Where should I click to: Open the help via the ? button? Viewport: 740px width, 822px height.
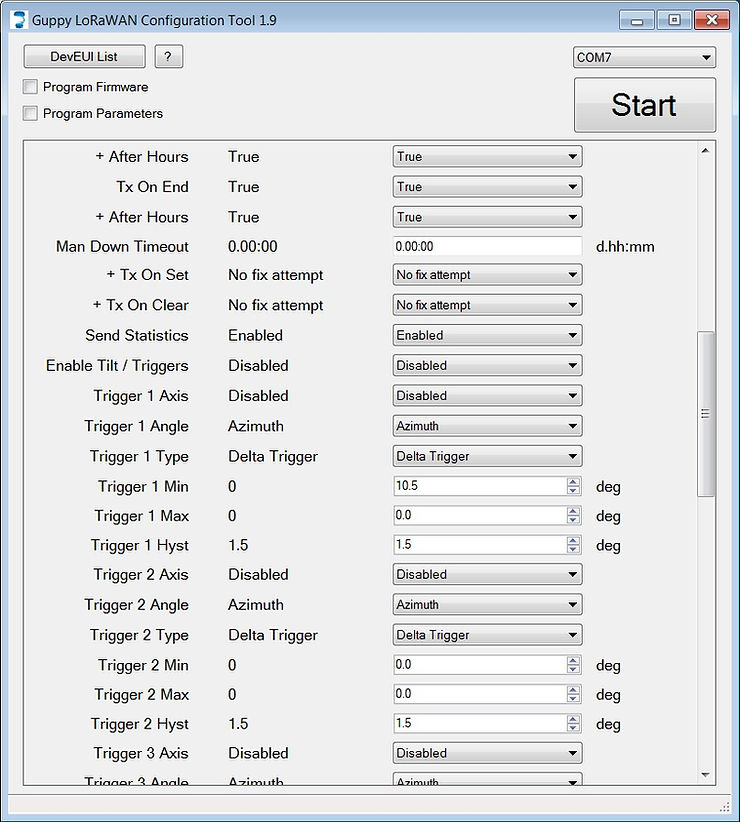tap(168, 56)
